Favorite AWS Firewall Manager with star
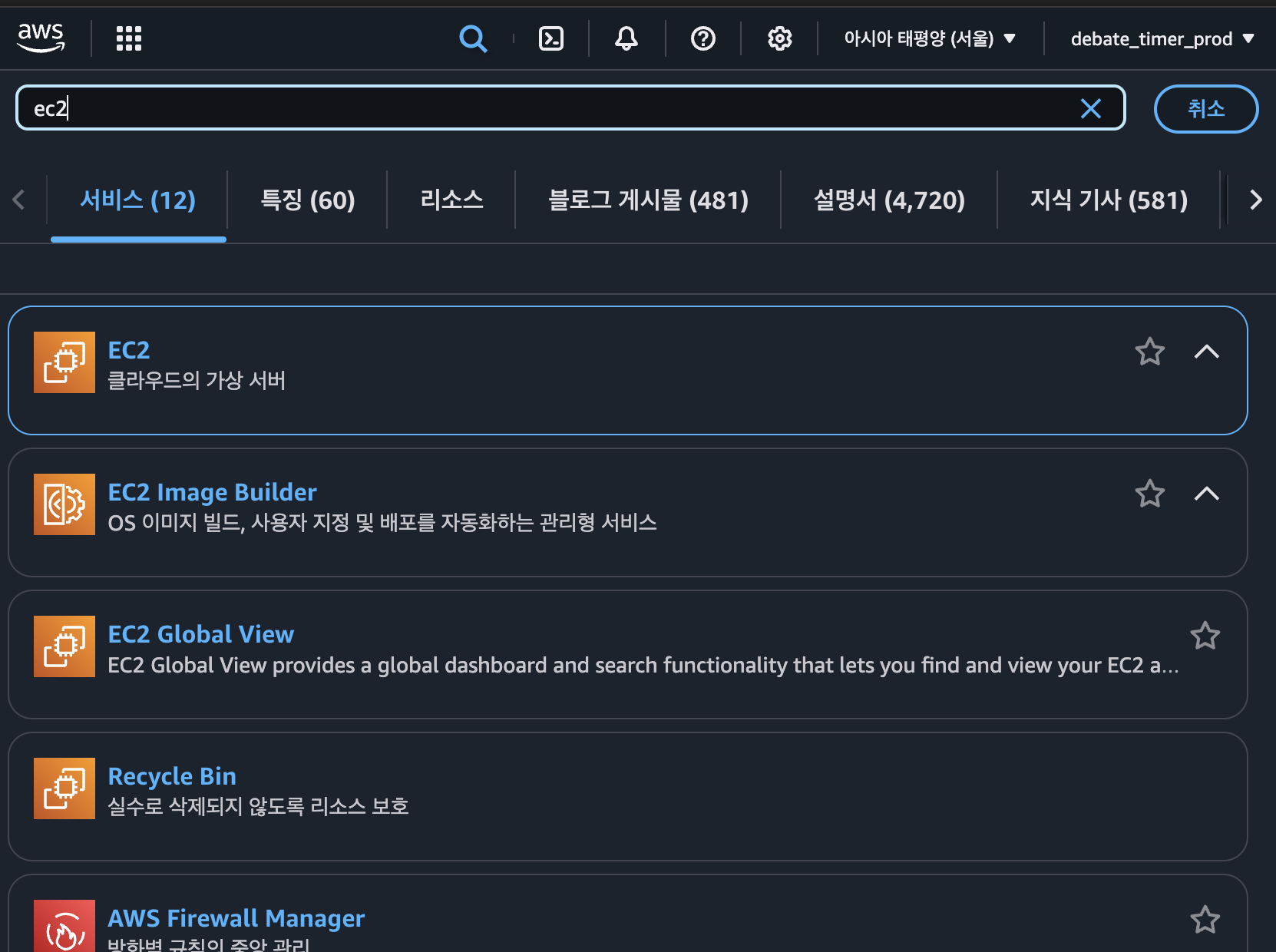Image resolution: width=1276 pixels, height=952 pixels. tap(1205, 920)
